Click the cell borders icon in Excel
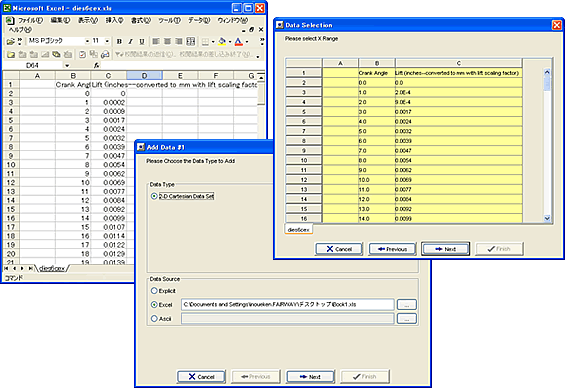Screen dimensions: 565x388 click(x=205, y=42)
